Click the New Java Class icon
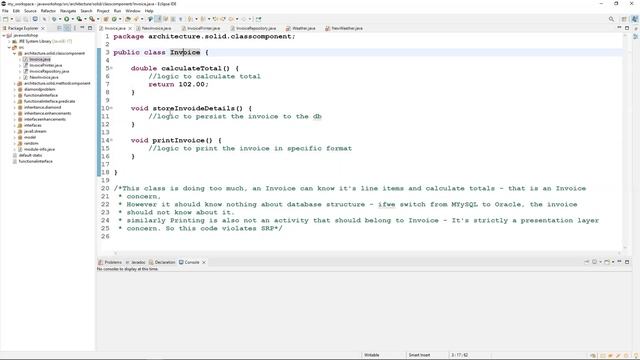Viewport: 640px width, 360px height. 114,19
